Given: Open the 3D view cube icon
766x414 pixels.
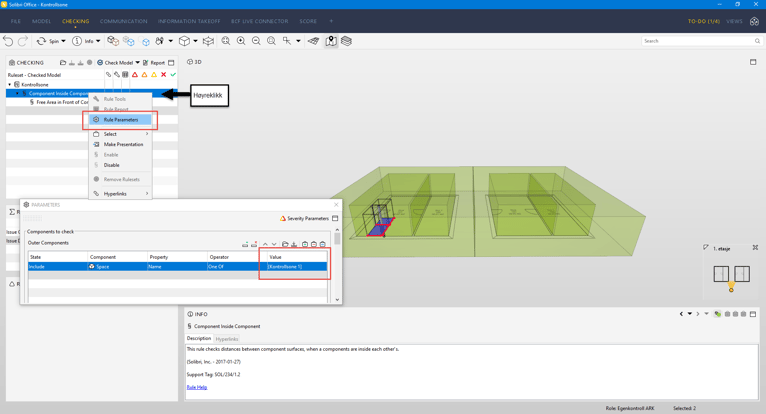Looking at the screenshot, I should click(x=184, y=41).
